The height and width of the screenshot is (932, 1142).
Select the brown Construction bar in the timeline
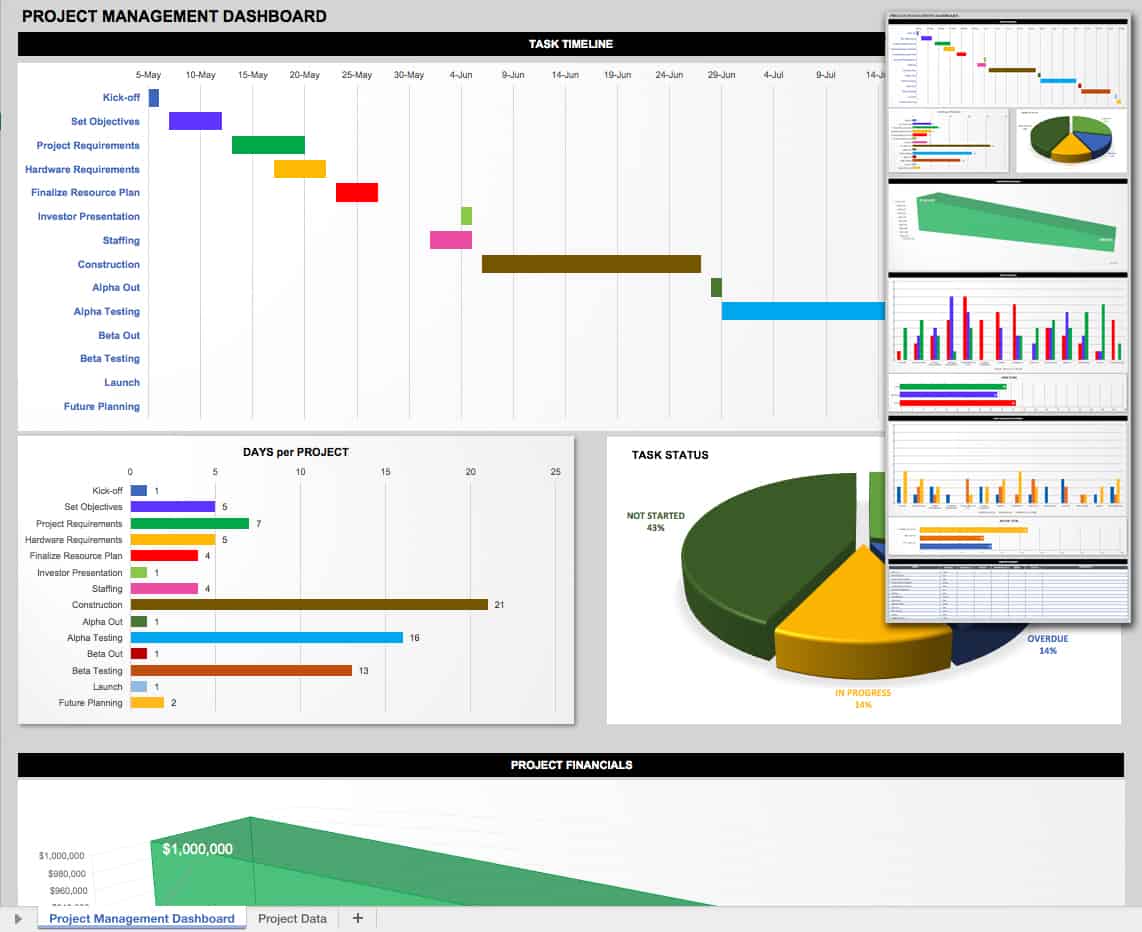pyautogui.click(x=591, y=264)
